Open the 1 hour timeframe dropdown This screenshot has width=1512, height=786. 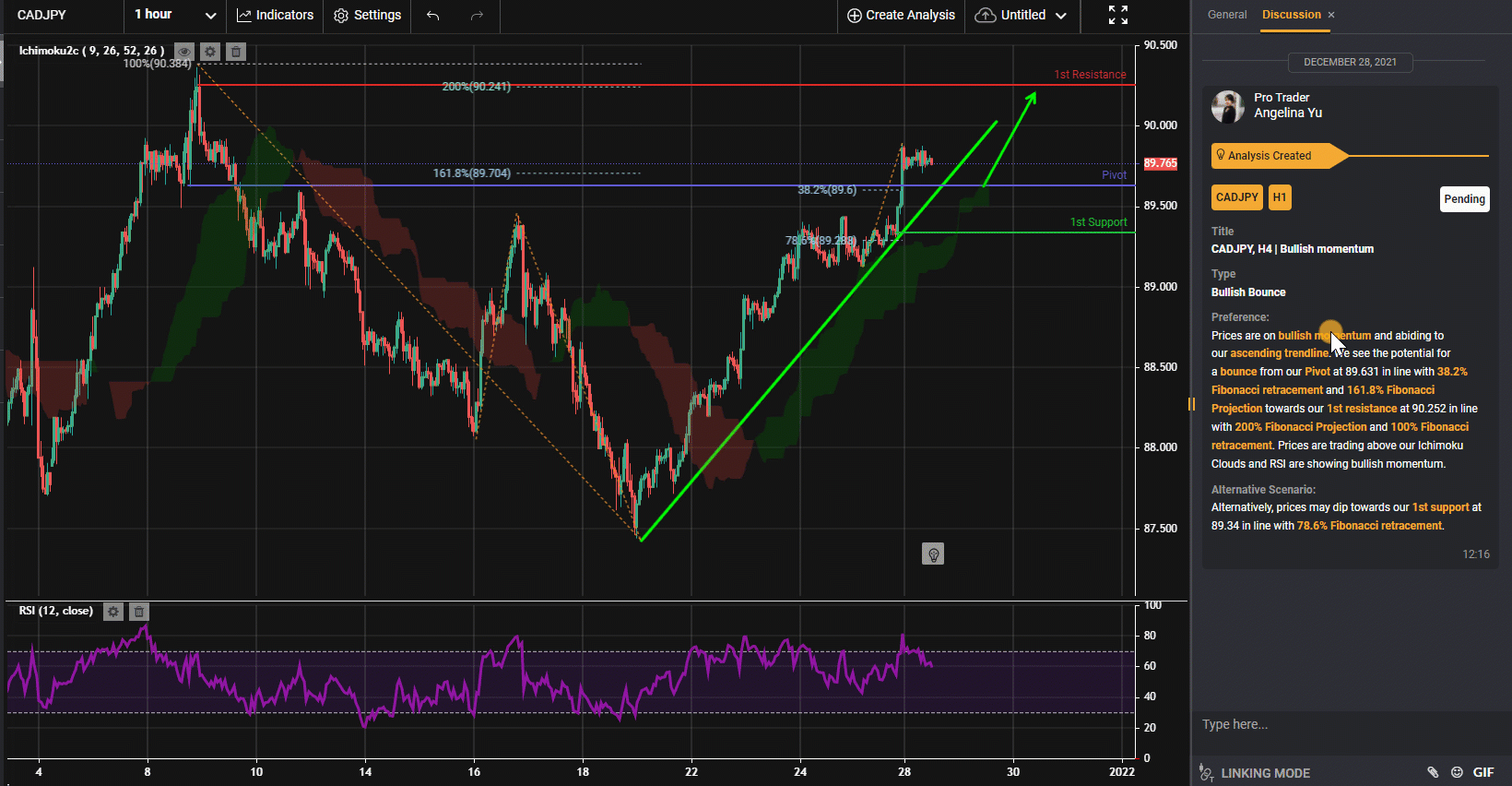click(175, 15)
